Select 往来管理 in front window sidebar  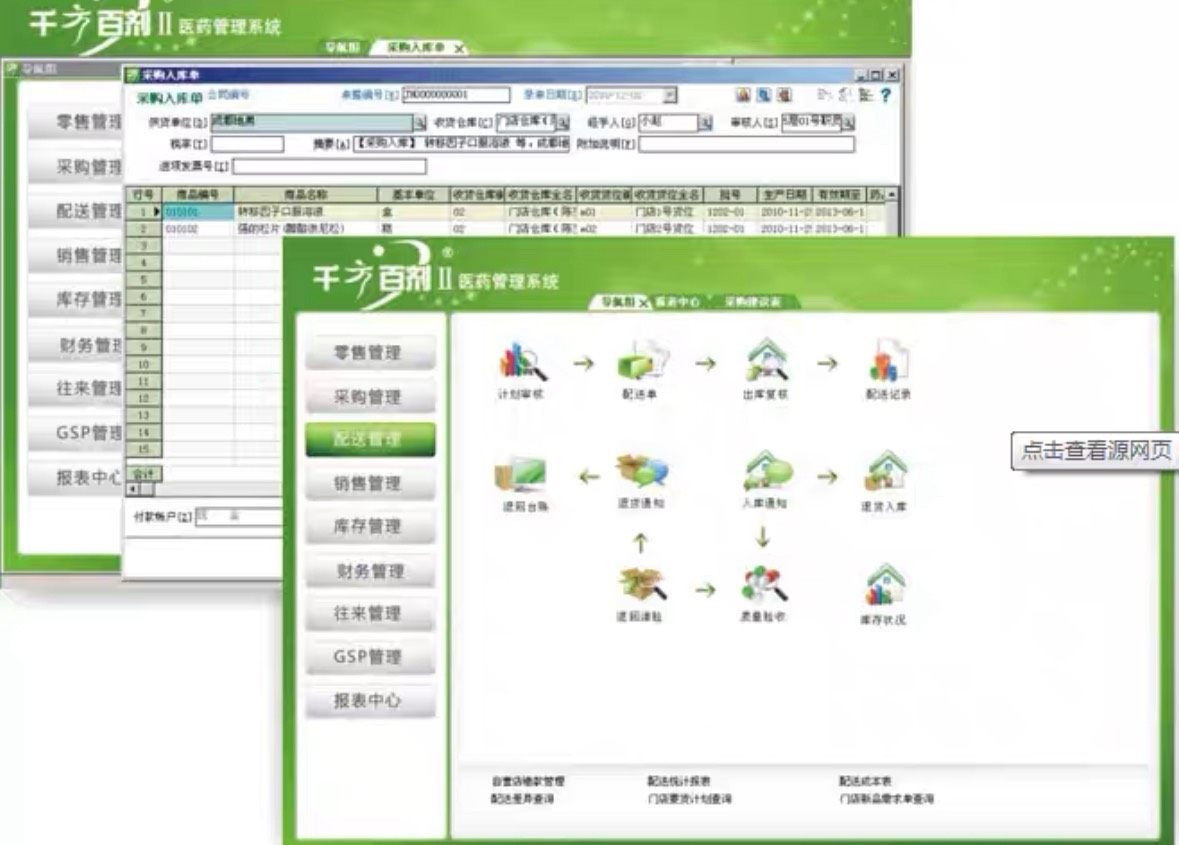(370, 613)
